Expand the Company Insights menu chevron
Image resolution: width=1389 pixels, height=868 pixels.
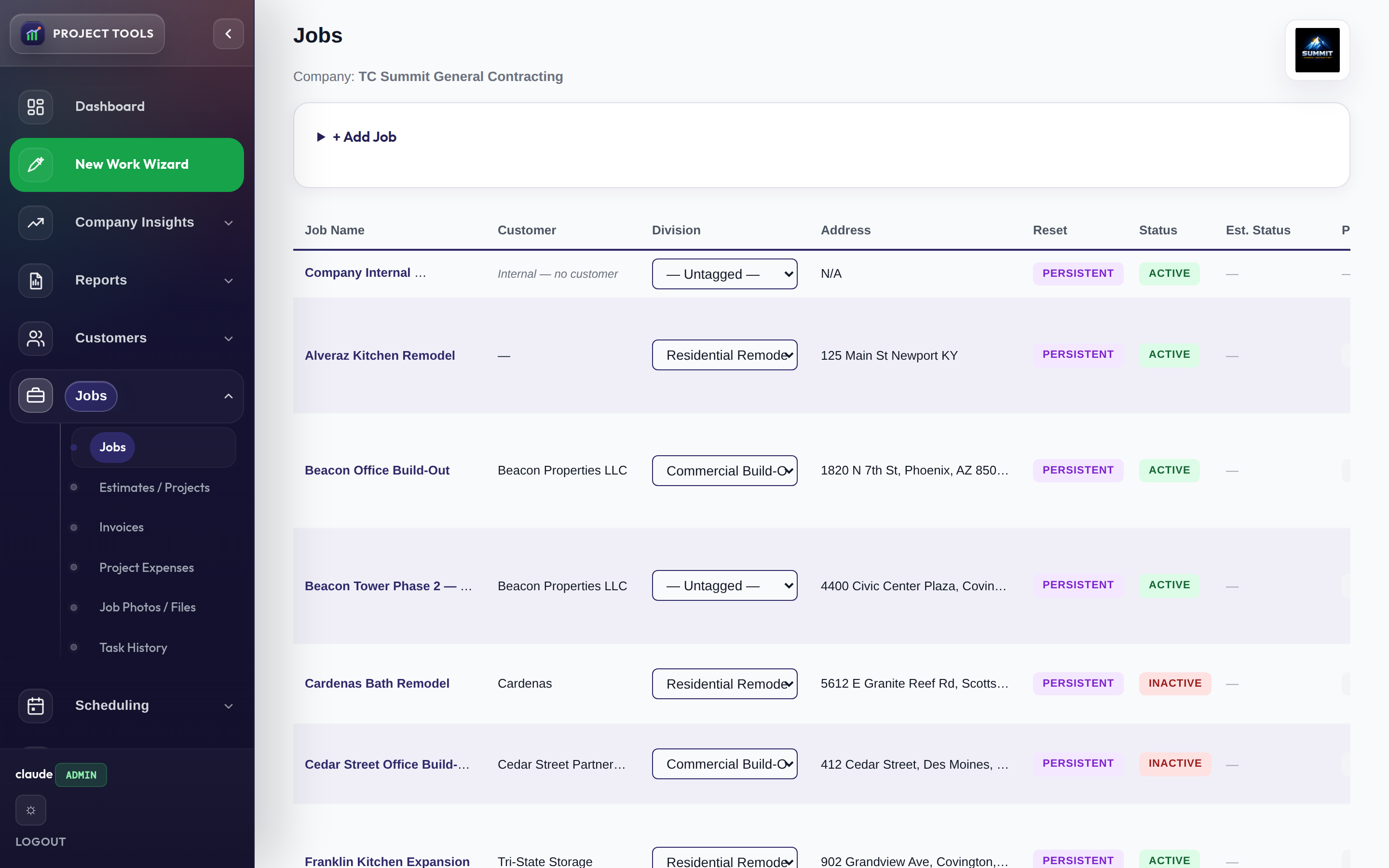coord(229,223)
